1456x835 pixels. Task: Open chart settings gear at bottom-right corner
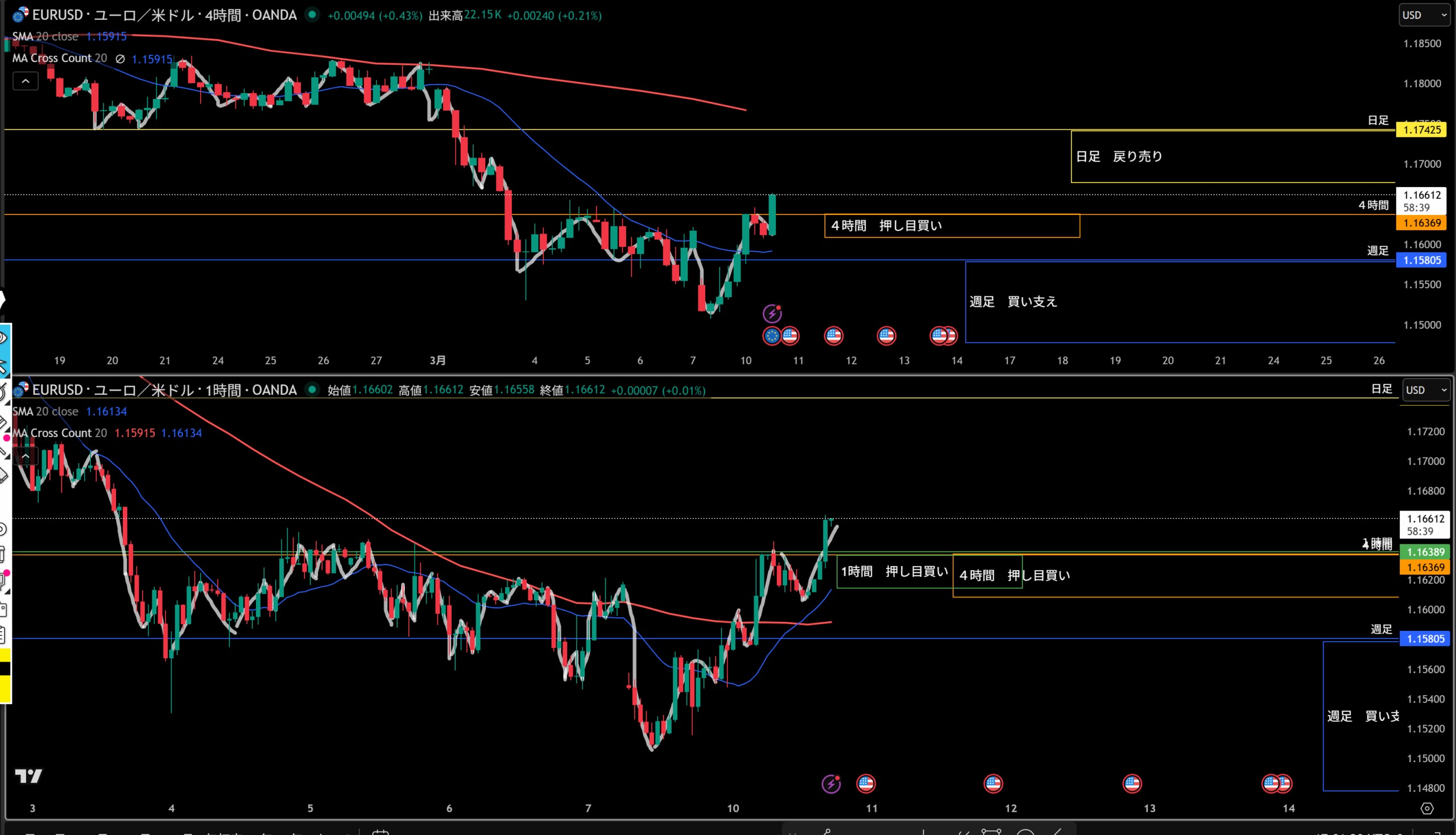point(1427,808)
